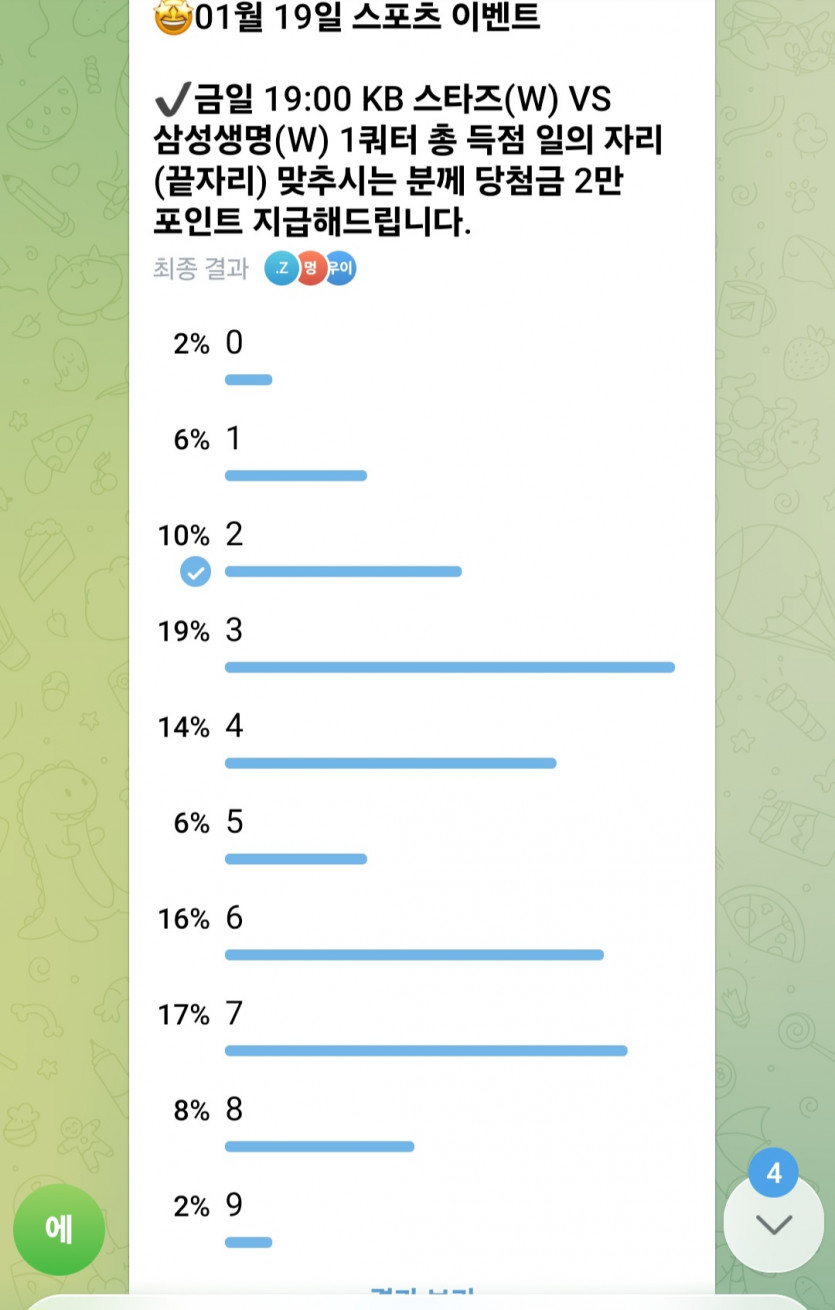Open the green '에' sender avatar
Viewport: 835px width, 1310px height.
(x=59, y=1230)
